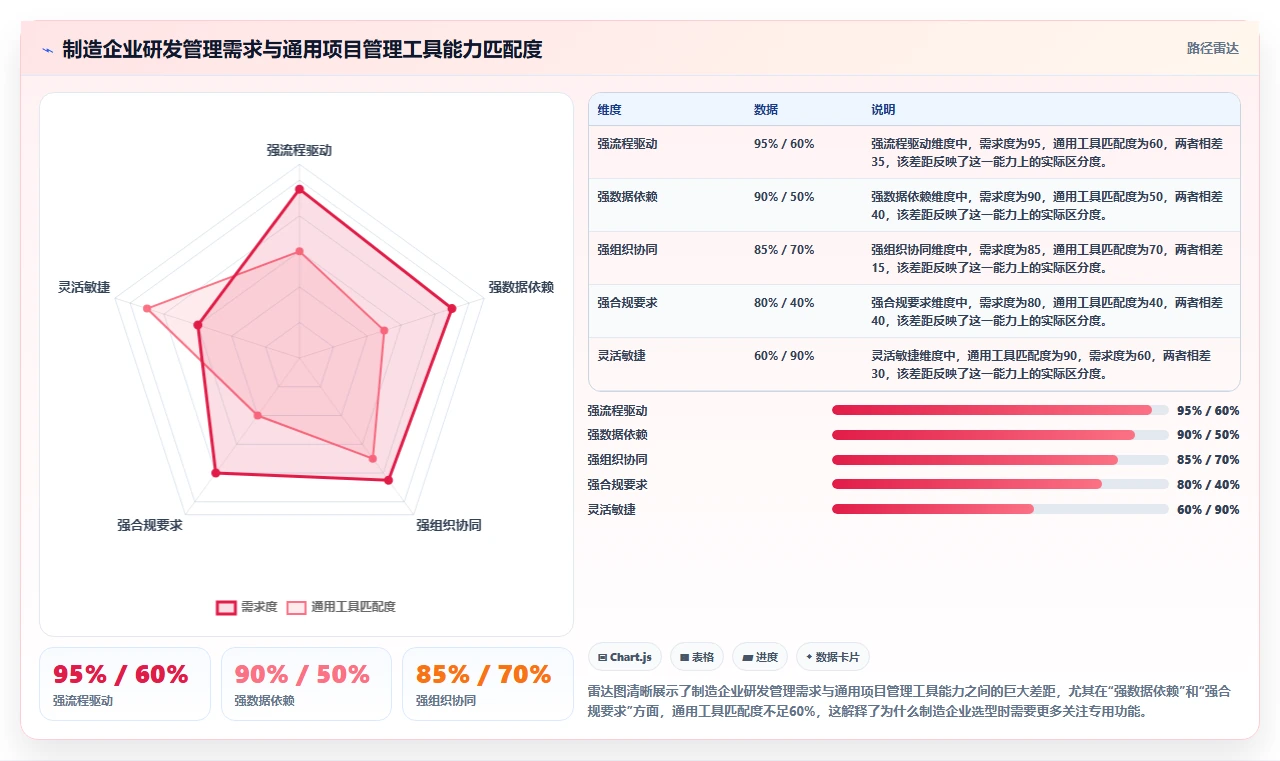Click the 表格 tag
Screen dimensions: 1280x761
(697, 657)
